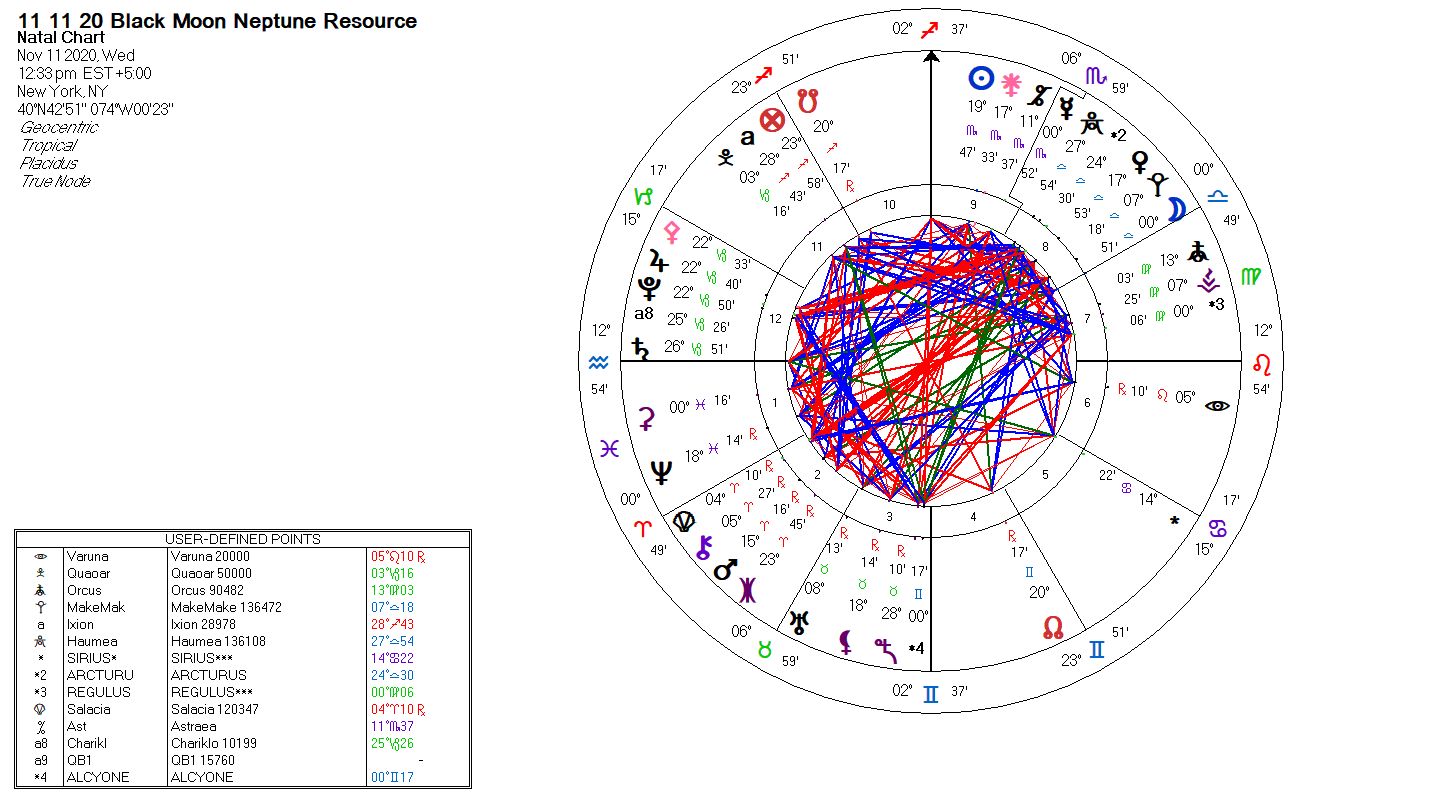Select the Neptune trident glyph
The image size is (1437, 797).
(x=661, y=471)
